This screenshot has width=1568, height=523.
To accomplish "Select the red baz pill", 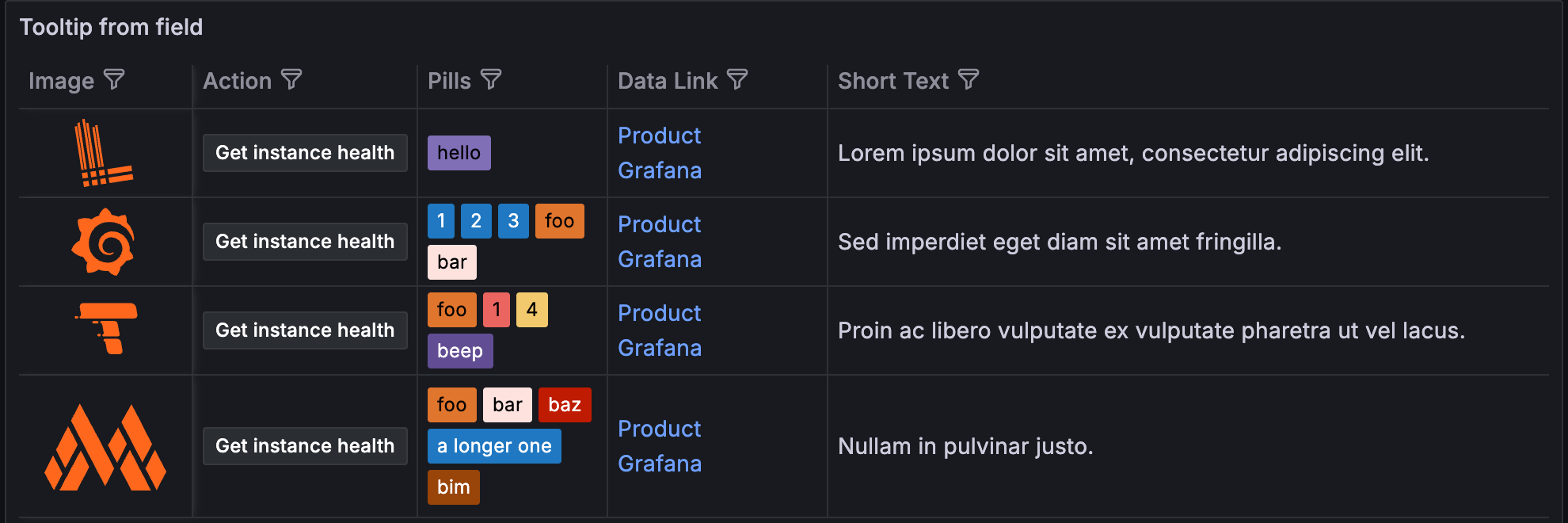I will pos(565,405).
